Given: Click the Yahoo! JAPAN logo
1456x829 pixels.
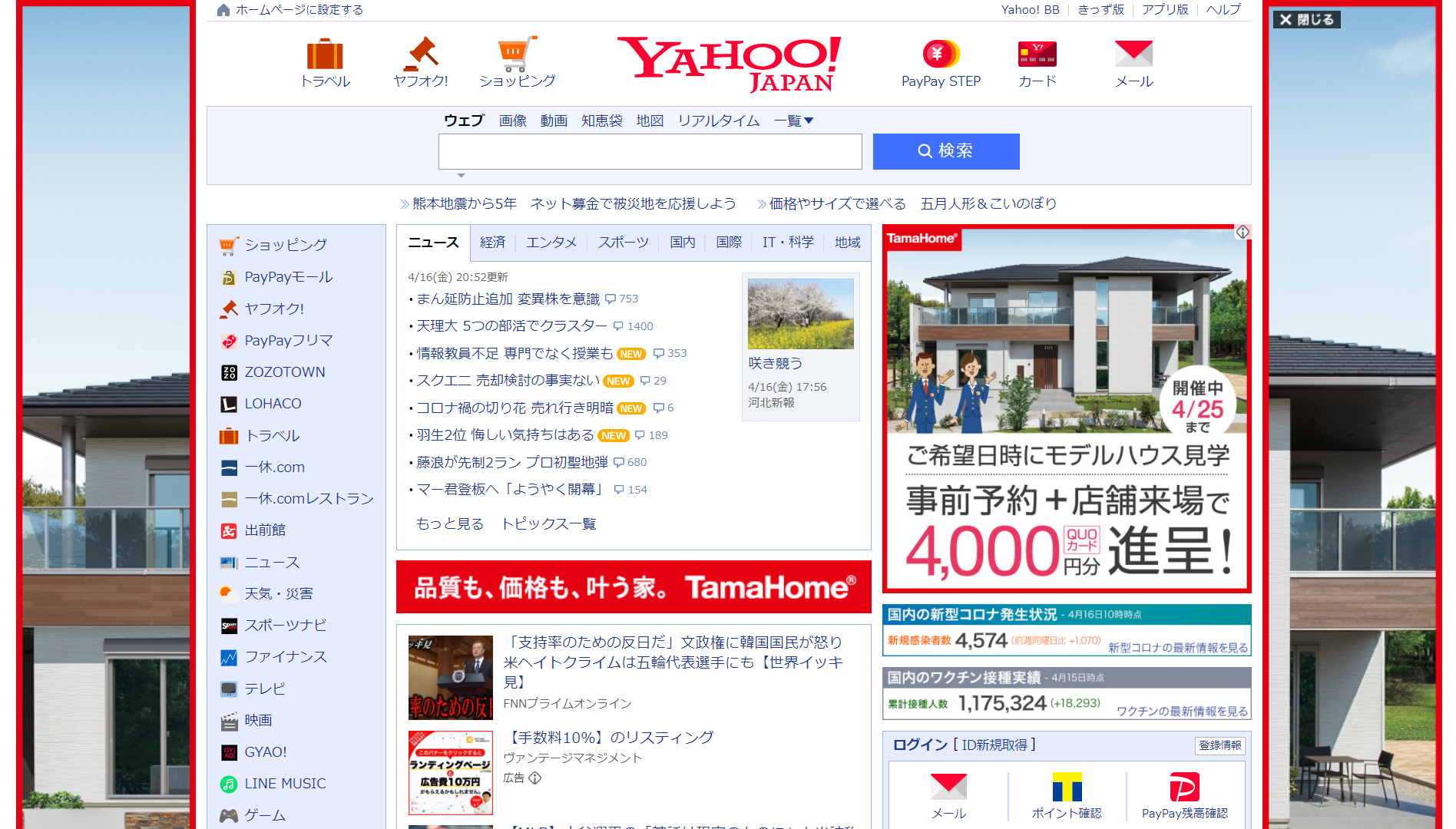Looking at the screenshot, I should (729, 63).
